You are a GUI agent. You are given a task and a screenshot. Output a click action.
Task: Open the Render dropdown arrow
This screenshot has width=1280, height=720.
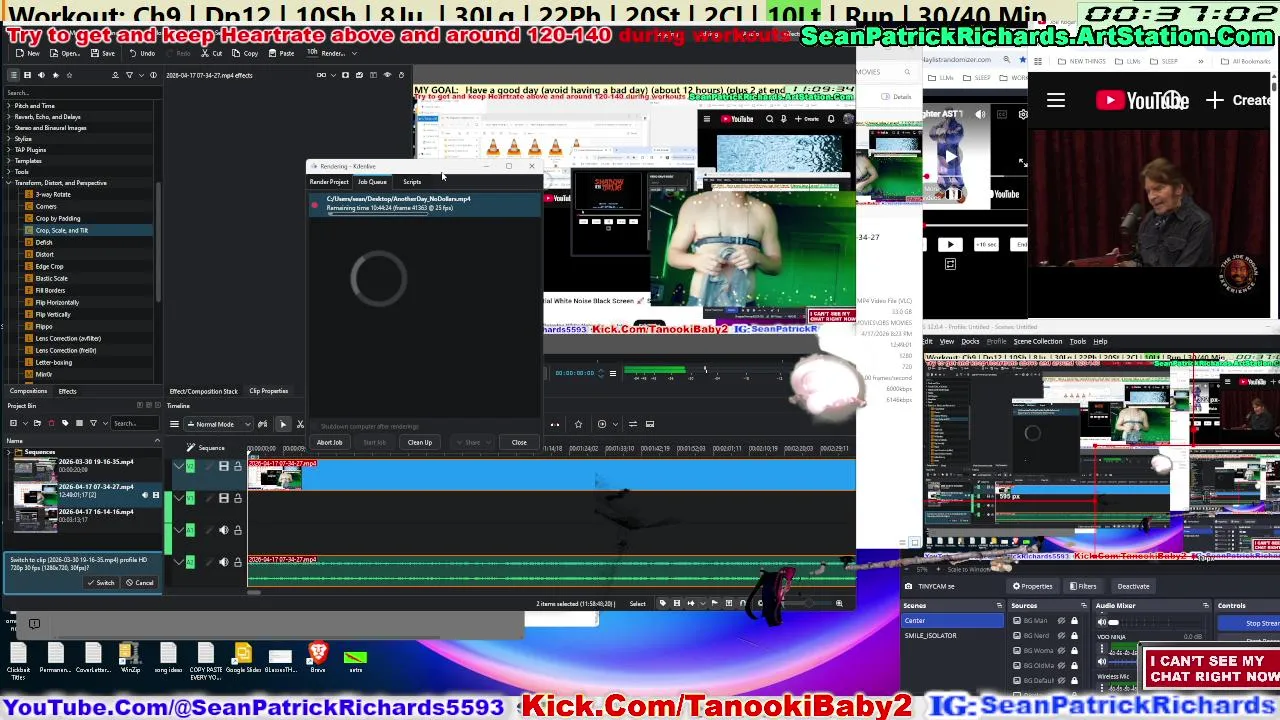pyautogui.click(x=356, y=53)
